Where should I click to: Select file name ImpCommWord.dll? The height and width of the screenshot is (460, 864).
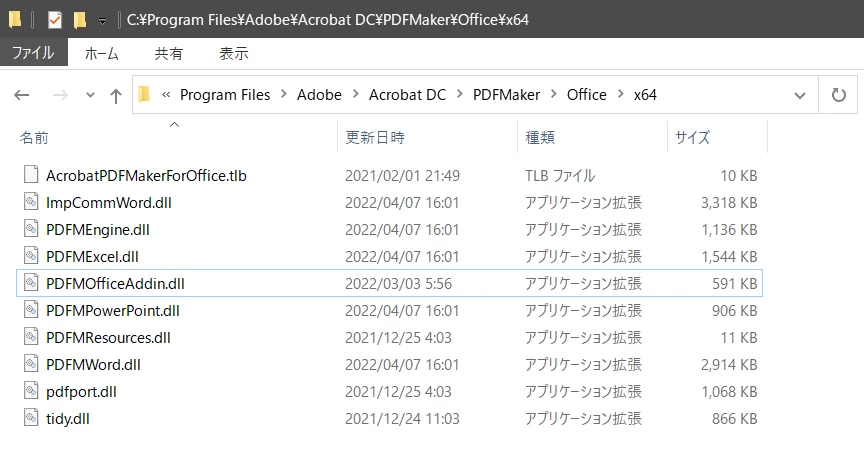109,203
